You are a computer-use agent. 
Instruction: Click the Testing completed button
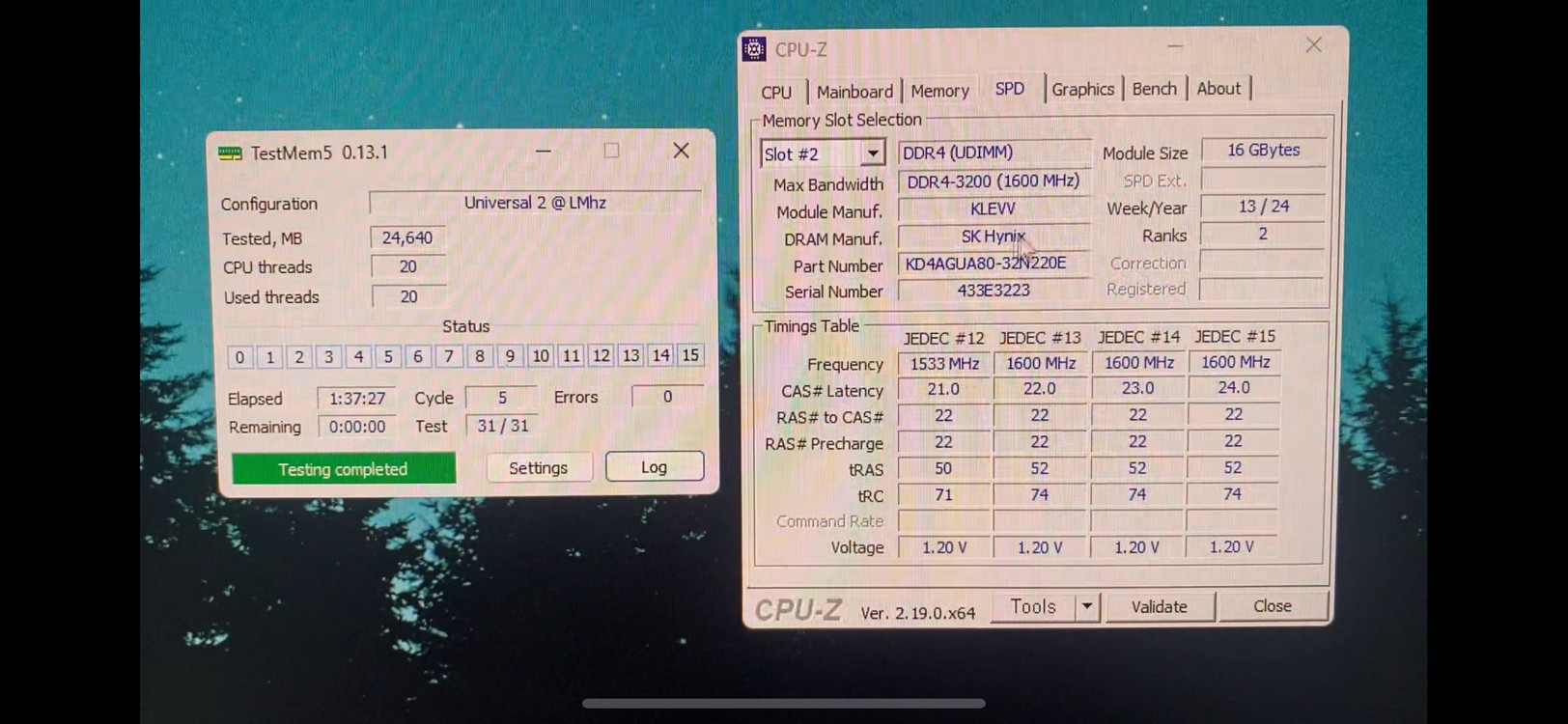click(343, 469)
